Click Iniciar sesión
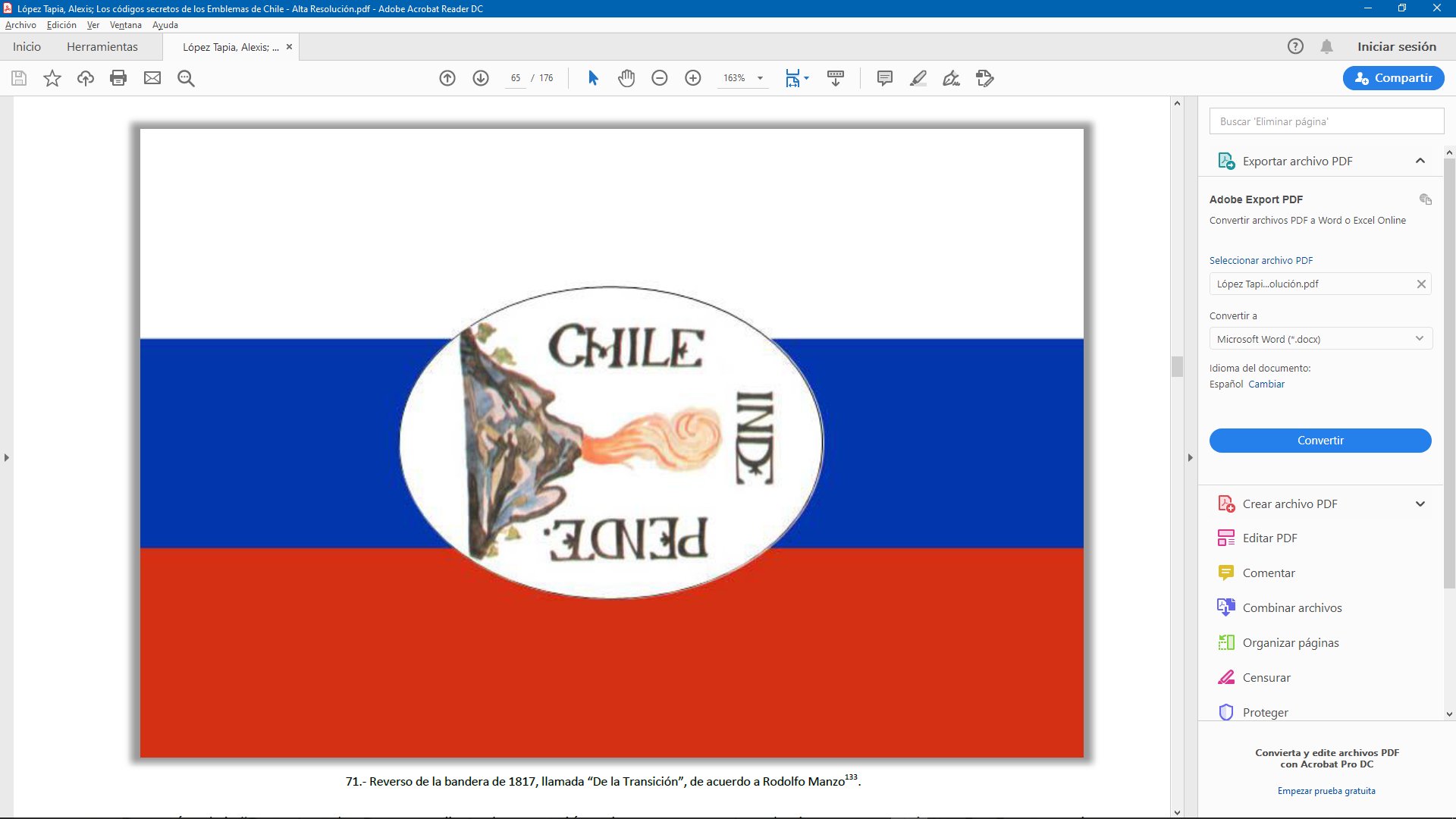1456x819 pixels. [1396, 46]
